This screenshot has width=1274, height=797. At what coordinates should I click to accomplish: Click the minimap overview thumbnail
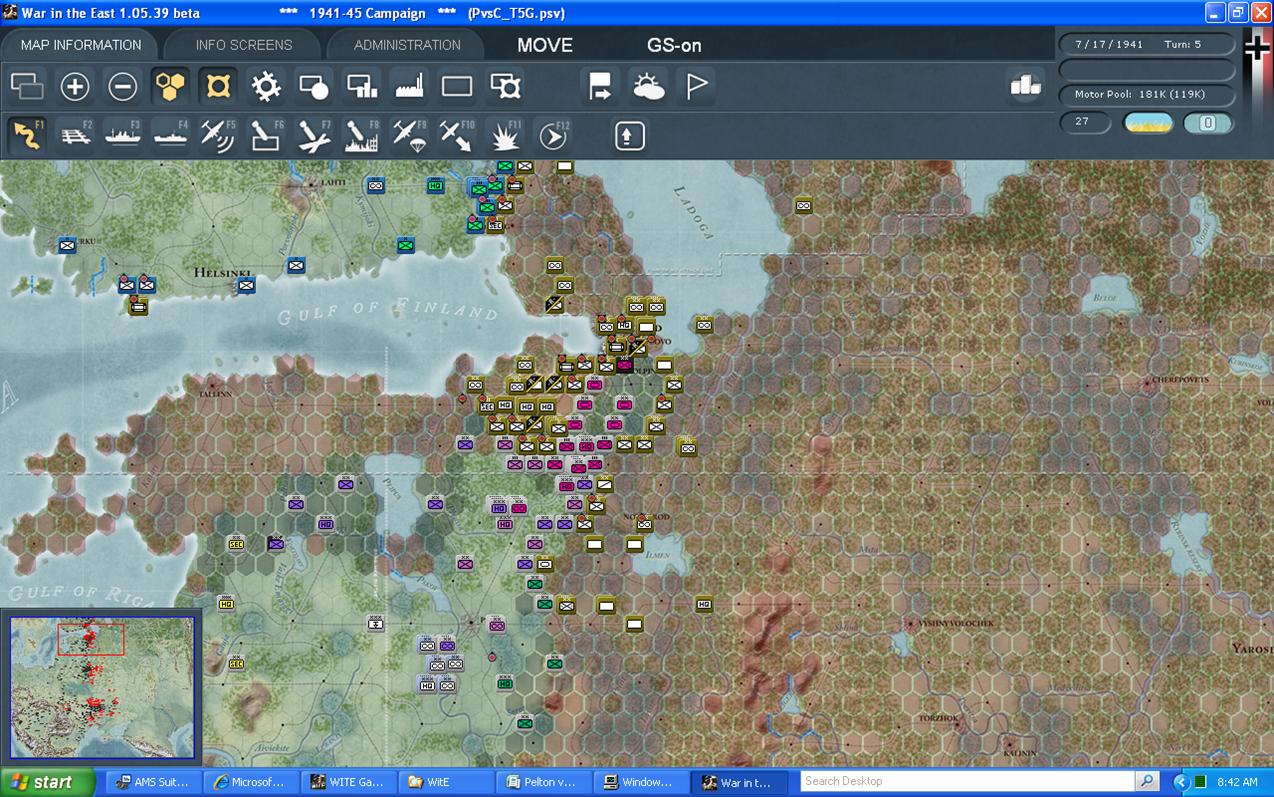(x=102, y=688)
